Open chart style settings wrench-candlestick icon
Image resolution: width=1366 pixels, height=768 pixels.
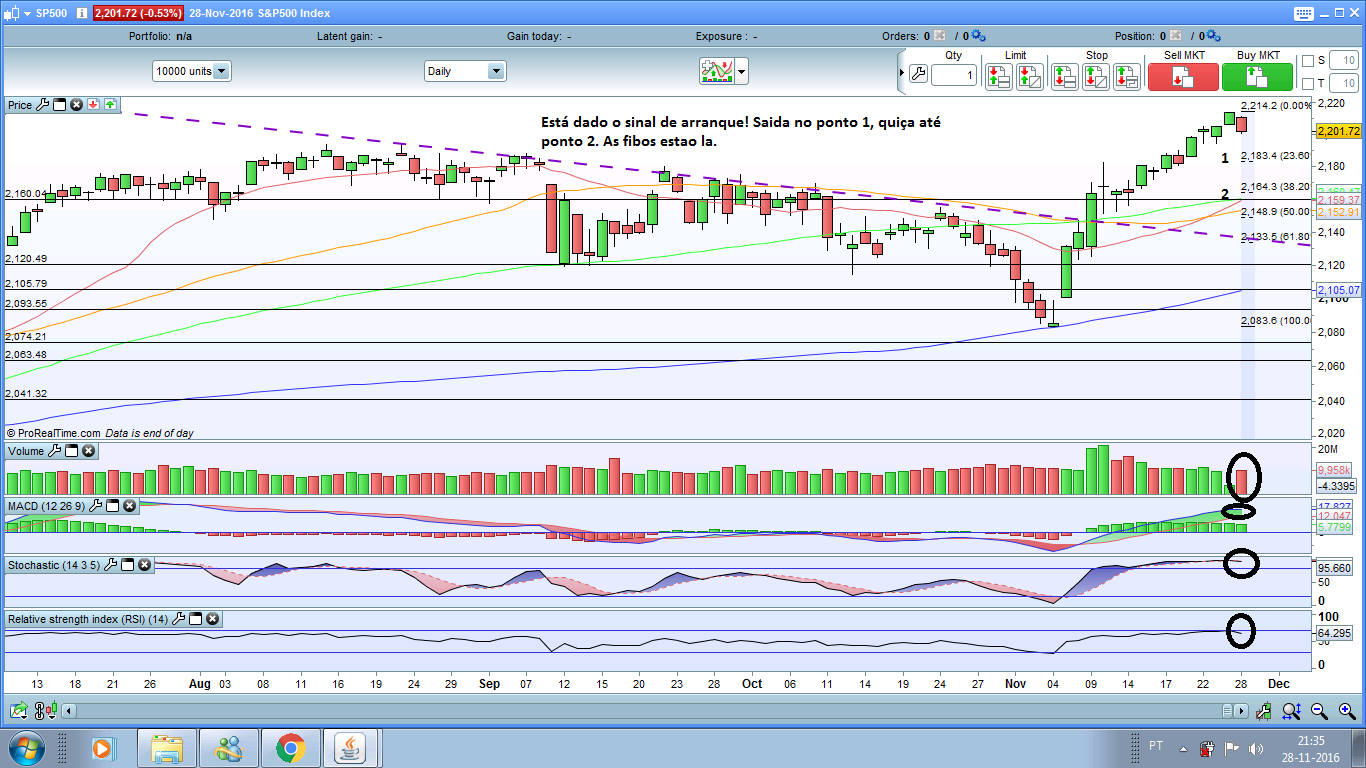point(1264,711)
